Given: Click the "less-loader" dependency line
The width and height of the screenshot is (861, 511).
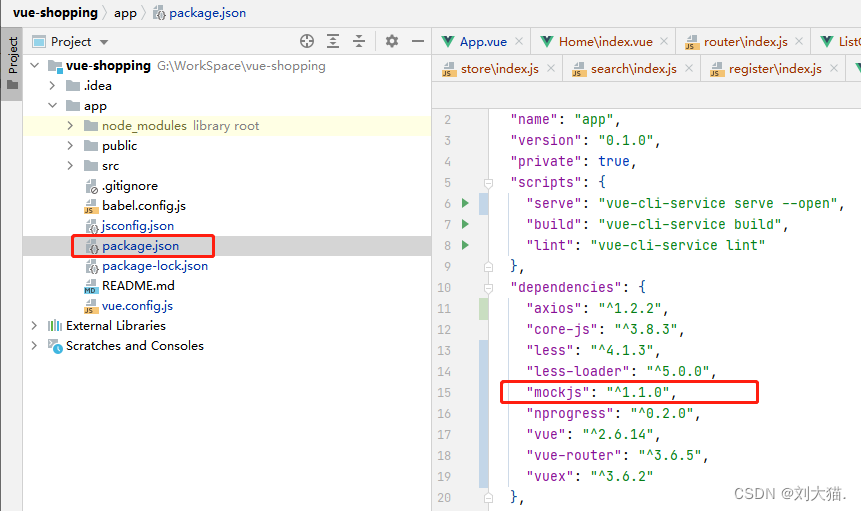Looking at the screenshot, I should pyautogui.click(x=622, y=372).
